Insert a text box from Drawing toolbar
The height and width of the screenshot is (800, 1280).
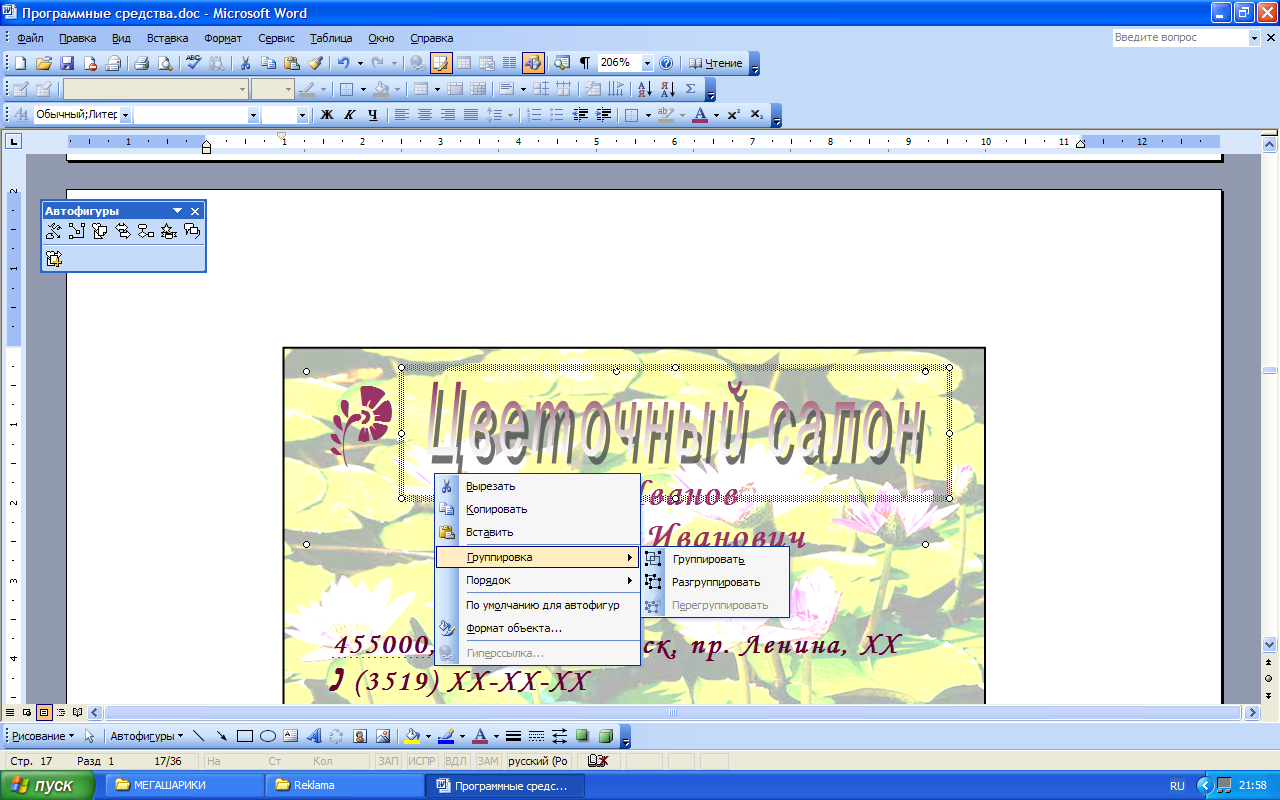(290, 736)
